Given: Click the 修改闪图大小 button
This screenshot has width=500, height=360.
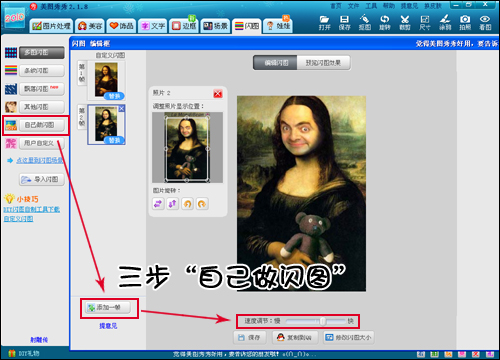Looking at the screenshot, I should pyautogui.click(x=349, y=338).
